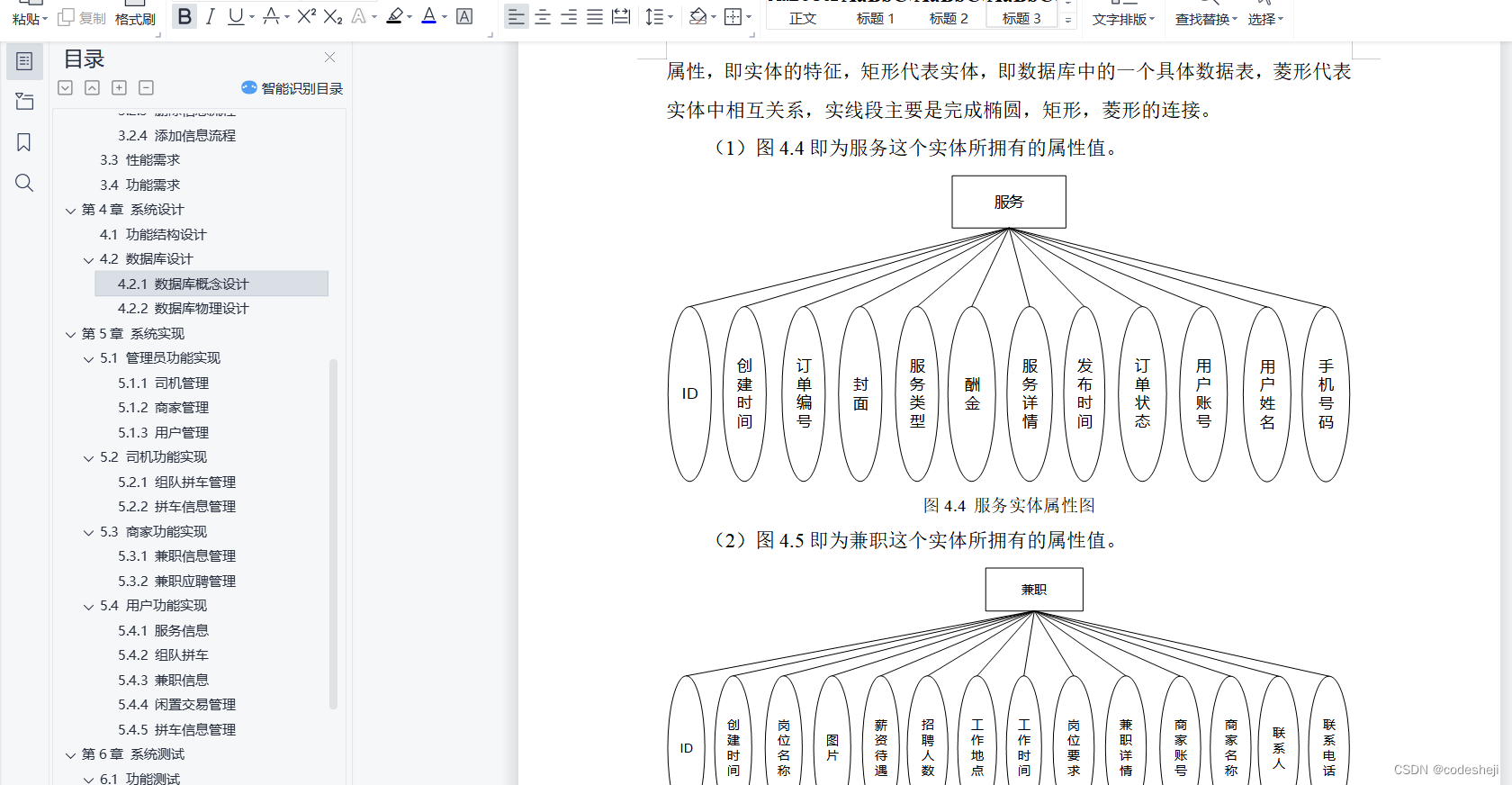Viewport: 1512px width, 785px height.
Task: Open the outline panel sidebar icon
Action: click(x=24, y=61)
